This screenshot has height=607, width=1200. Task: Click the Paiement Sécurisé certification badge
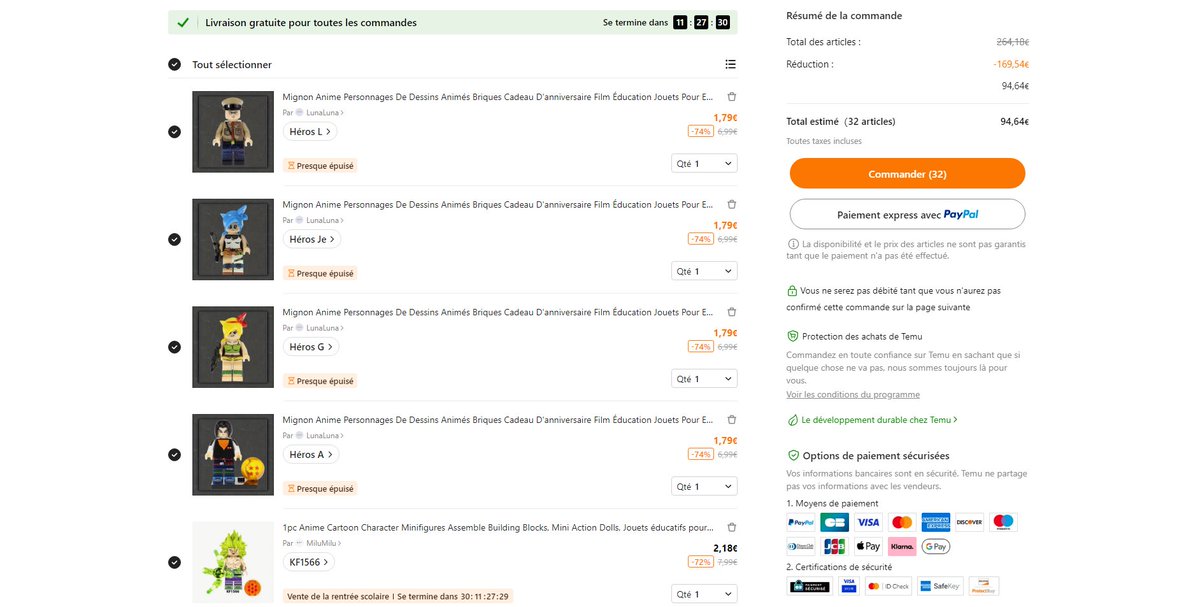(809, 586)
